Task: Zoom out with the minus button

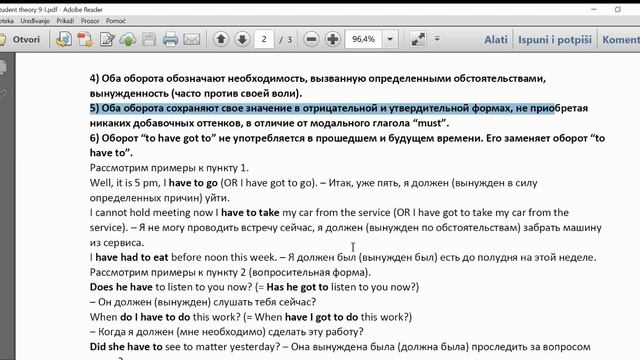Action: coord(311,39)
